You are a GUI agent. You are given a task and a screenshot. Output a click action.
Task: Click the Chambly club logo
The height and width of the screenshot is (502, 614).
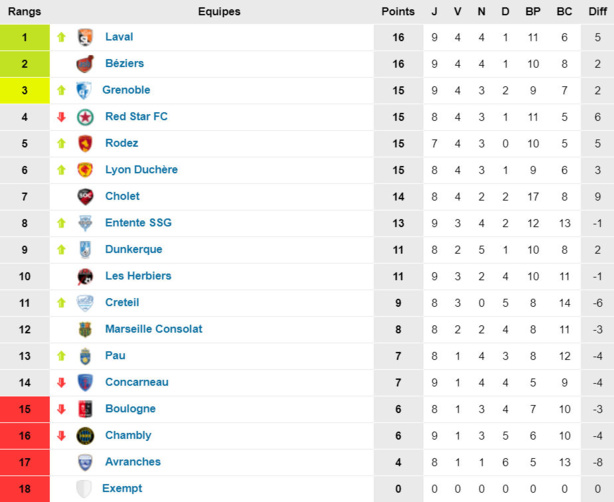click(85, 435)
